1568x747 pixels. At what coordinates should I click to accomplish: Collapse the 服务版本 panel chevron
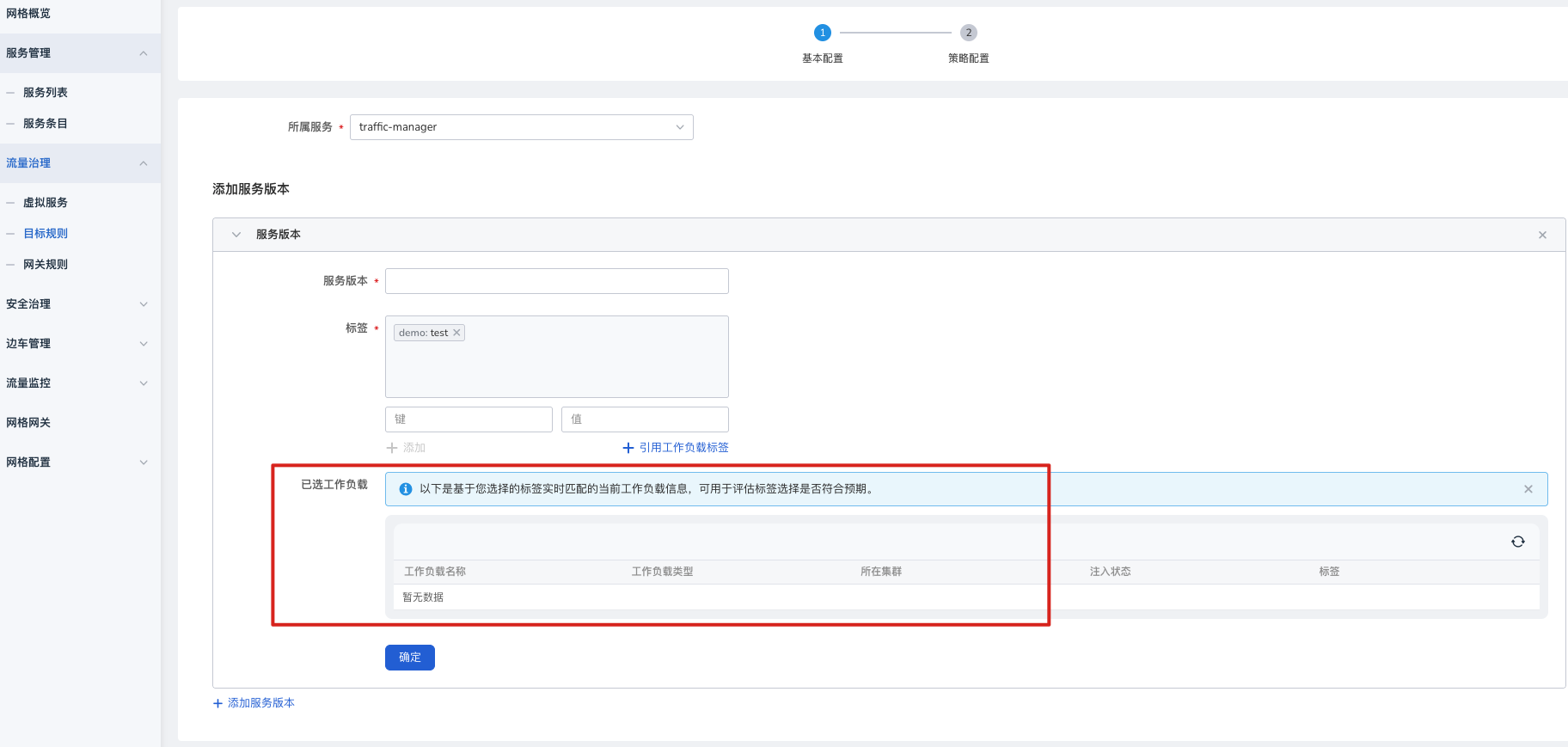[236, 235]
